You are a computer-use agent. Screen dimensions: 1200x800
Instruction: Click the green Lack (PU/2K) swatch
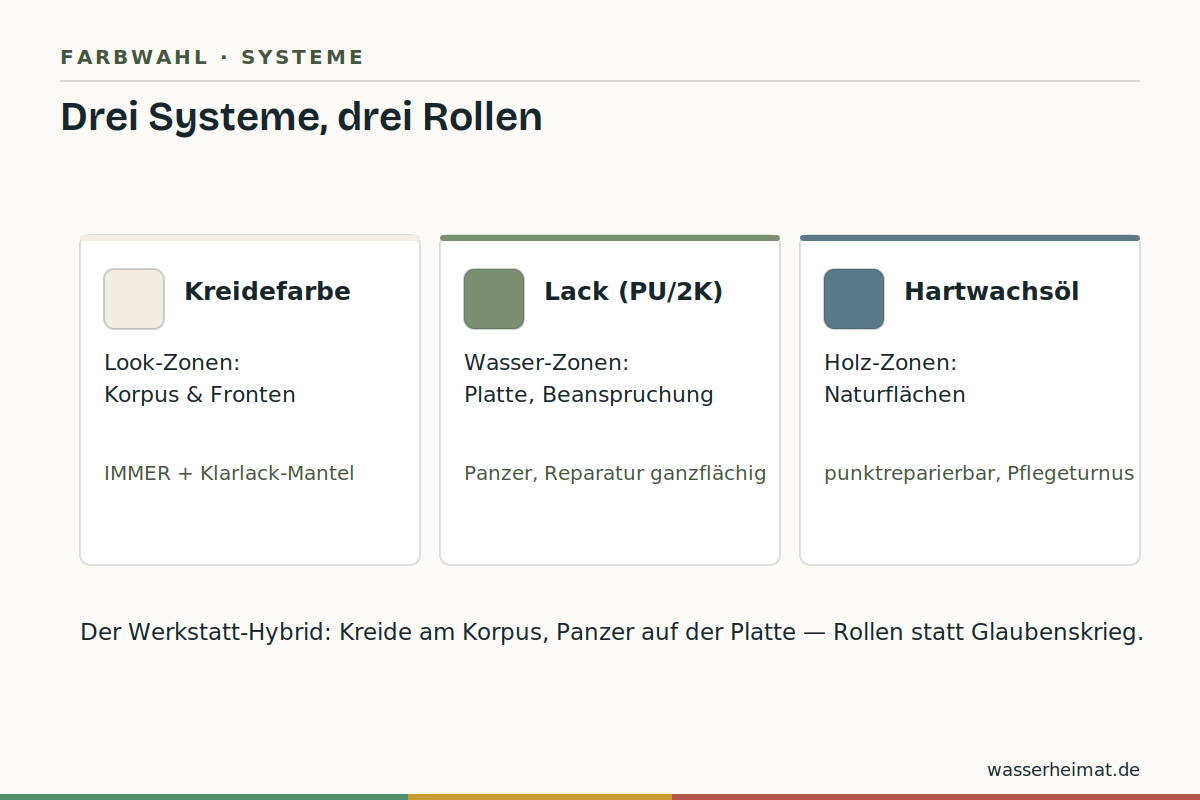494,299
